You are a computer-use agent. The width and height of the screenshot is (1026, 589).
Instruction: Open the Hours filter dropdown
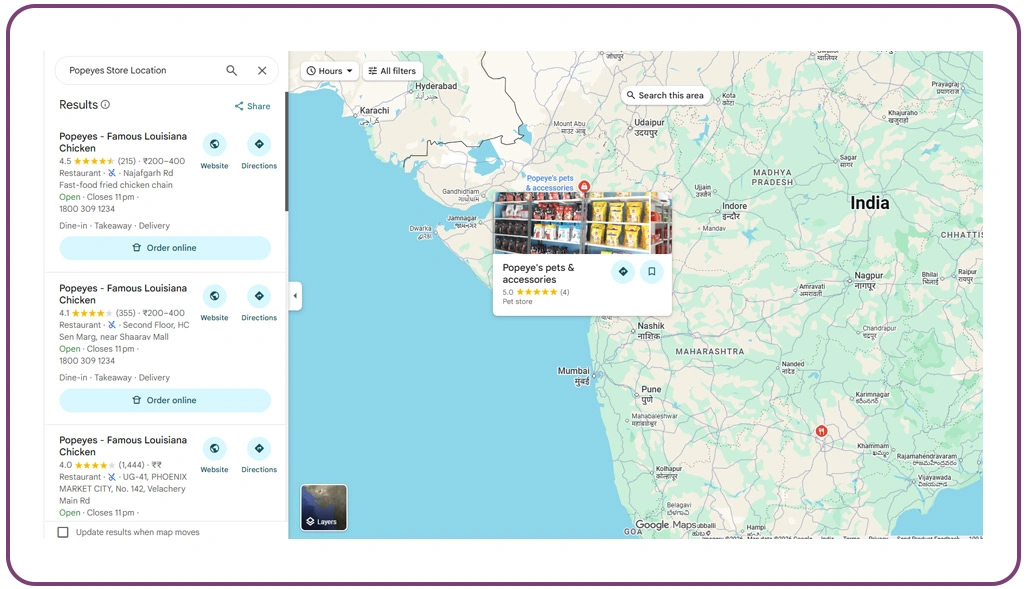[329, 71]
